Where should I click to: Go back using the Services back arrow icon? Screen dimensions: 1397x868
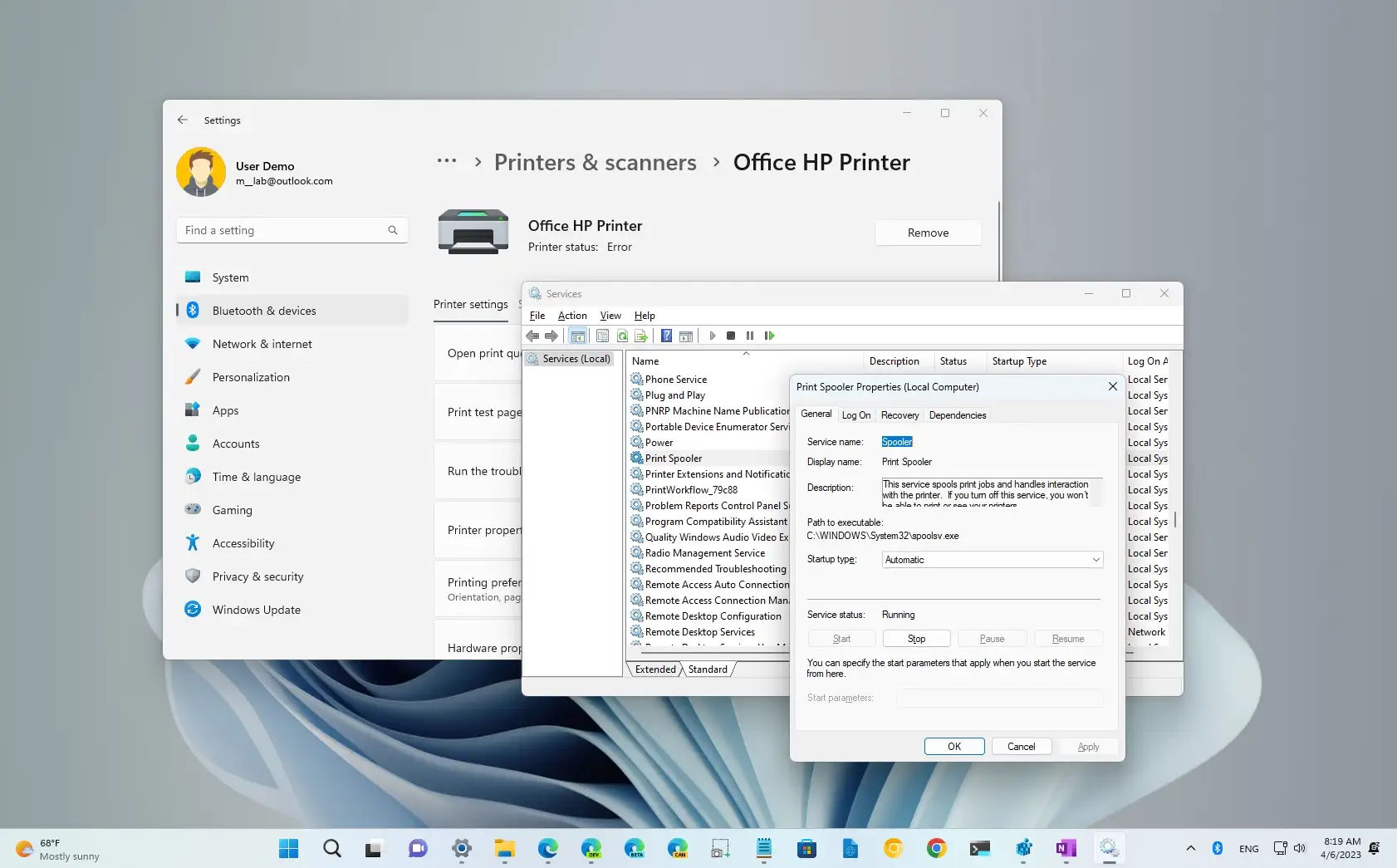pos(532,336)
